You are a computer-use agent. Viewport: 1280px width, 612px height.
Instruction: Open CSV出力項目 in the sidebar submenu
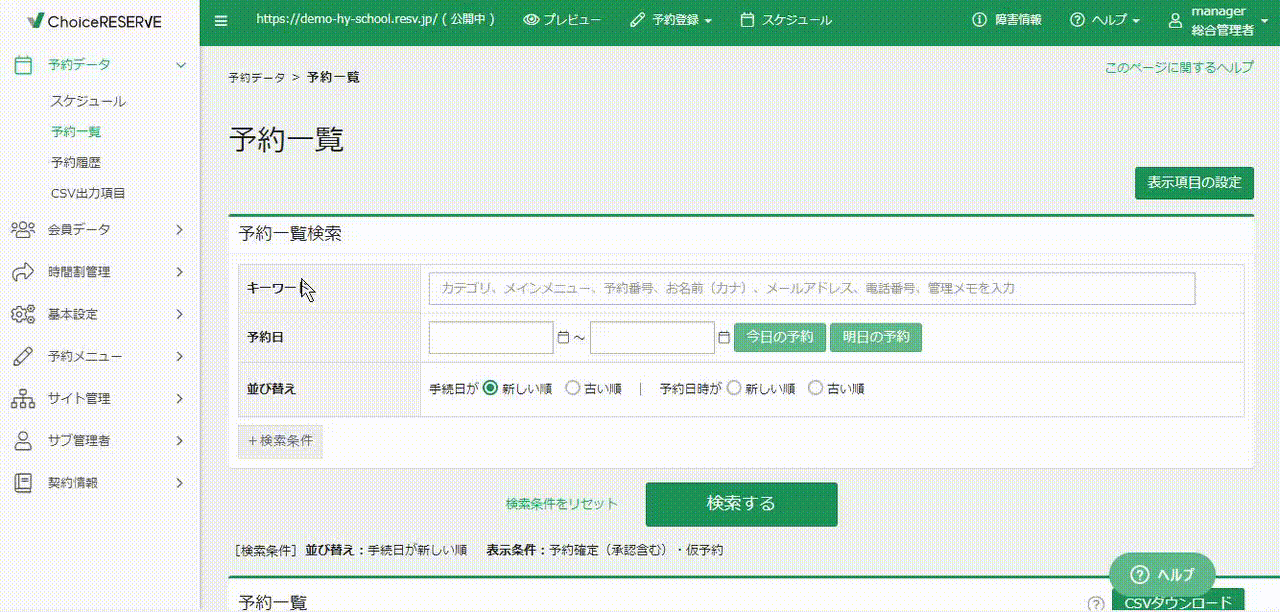tap(88, 193)
